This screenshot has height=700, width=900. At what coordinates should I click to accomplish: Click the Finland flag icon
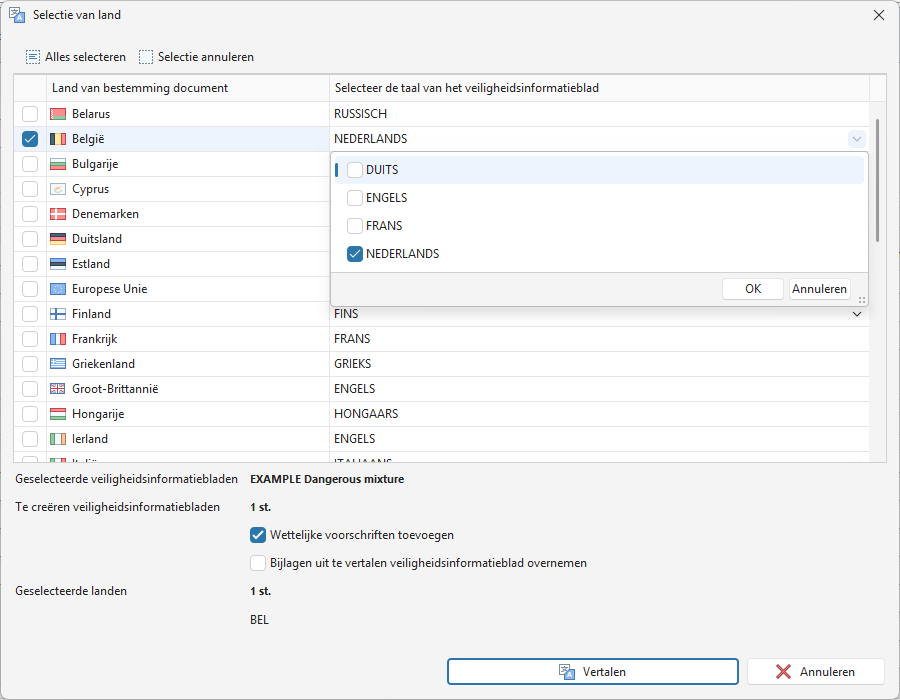[58, 314]
